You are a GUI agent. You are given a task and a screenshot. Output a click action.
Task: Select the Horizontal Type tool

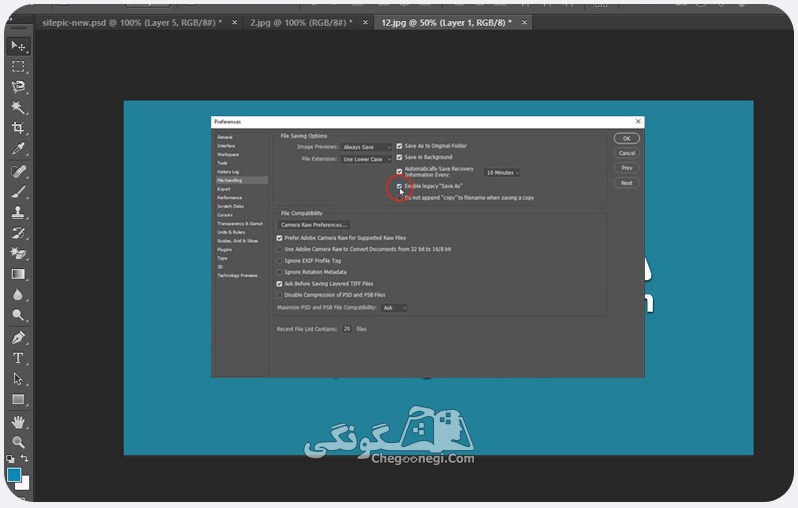pos(18,358)
